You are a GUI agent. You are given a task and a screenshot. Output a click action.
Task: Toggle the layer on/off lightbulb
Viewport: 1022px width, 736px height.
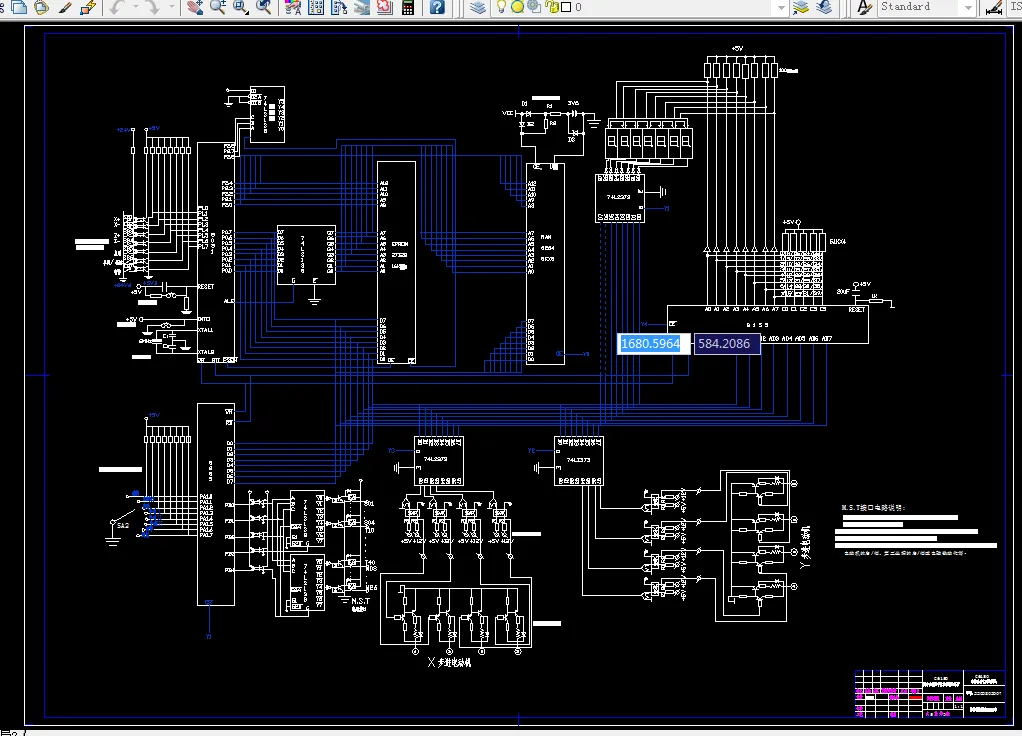[x=501, y=7]
